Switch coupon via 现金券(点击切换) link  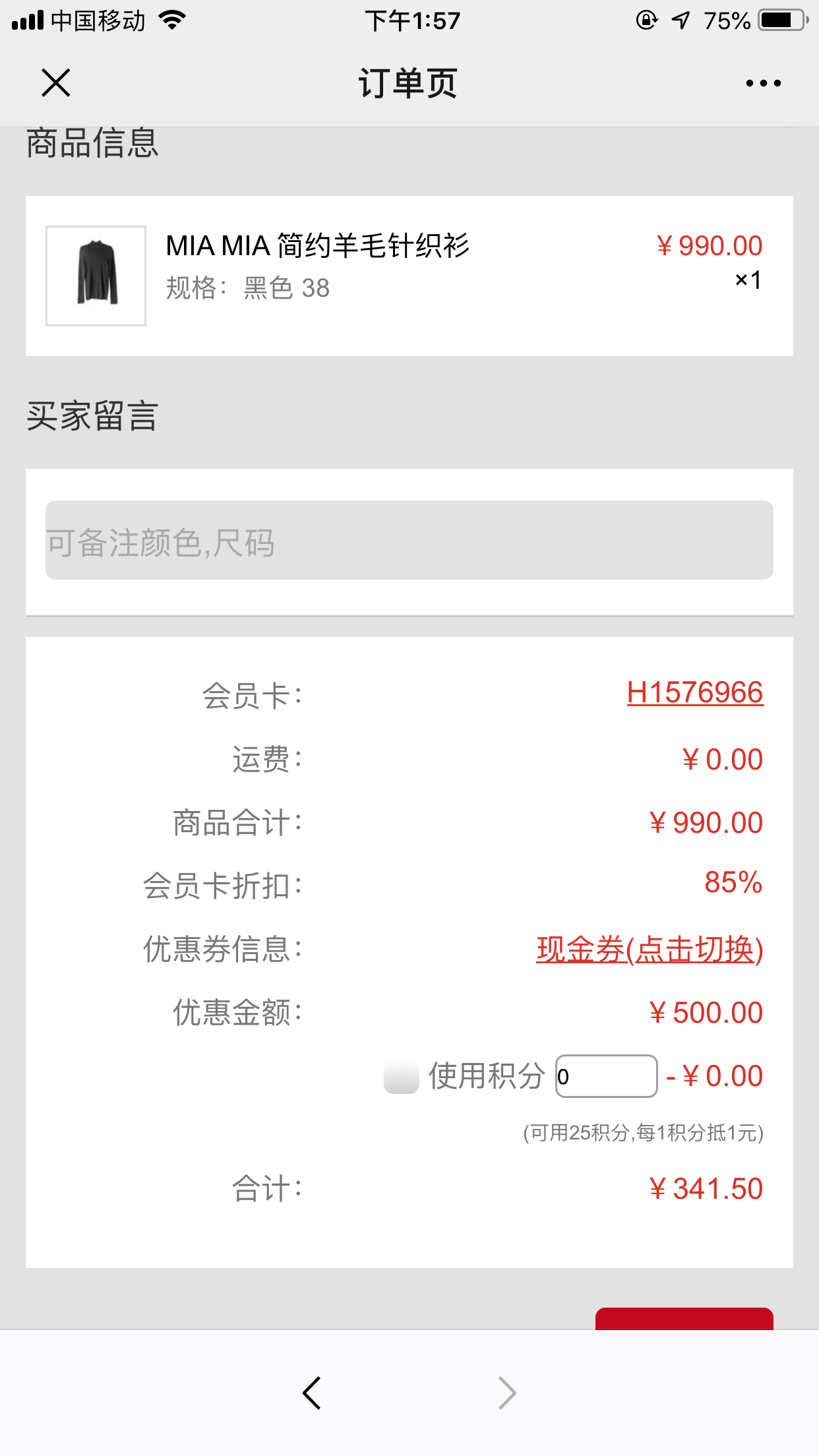[650, 950]
